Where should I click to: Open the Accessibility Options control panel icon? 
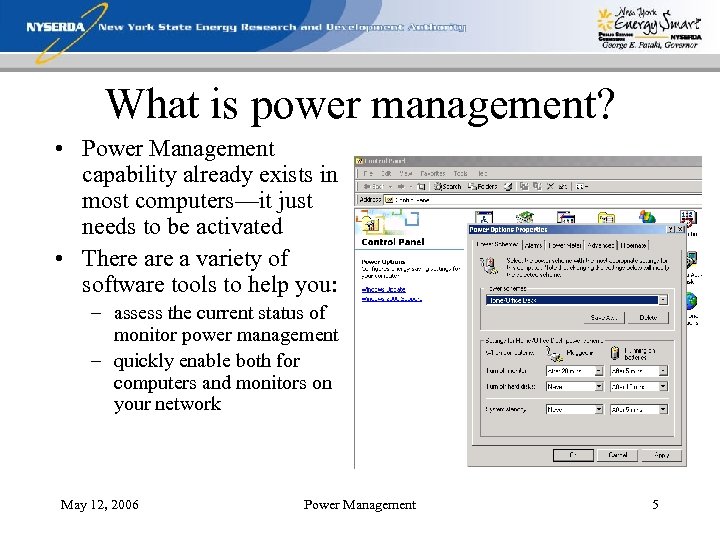click(x=484, y=217)
